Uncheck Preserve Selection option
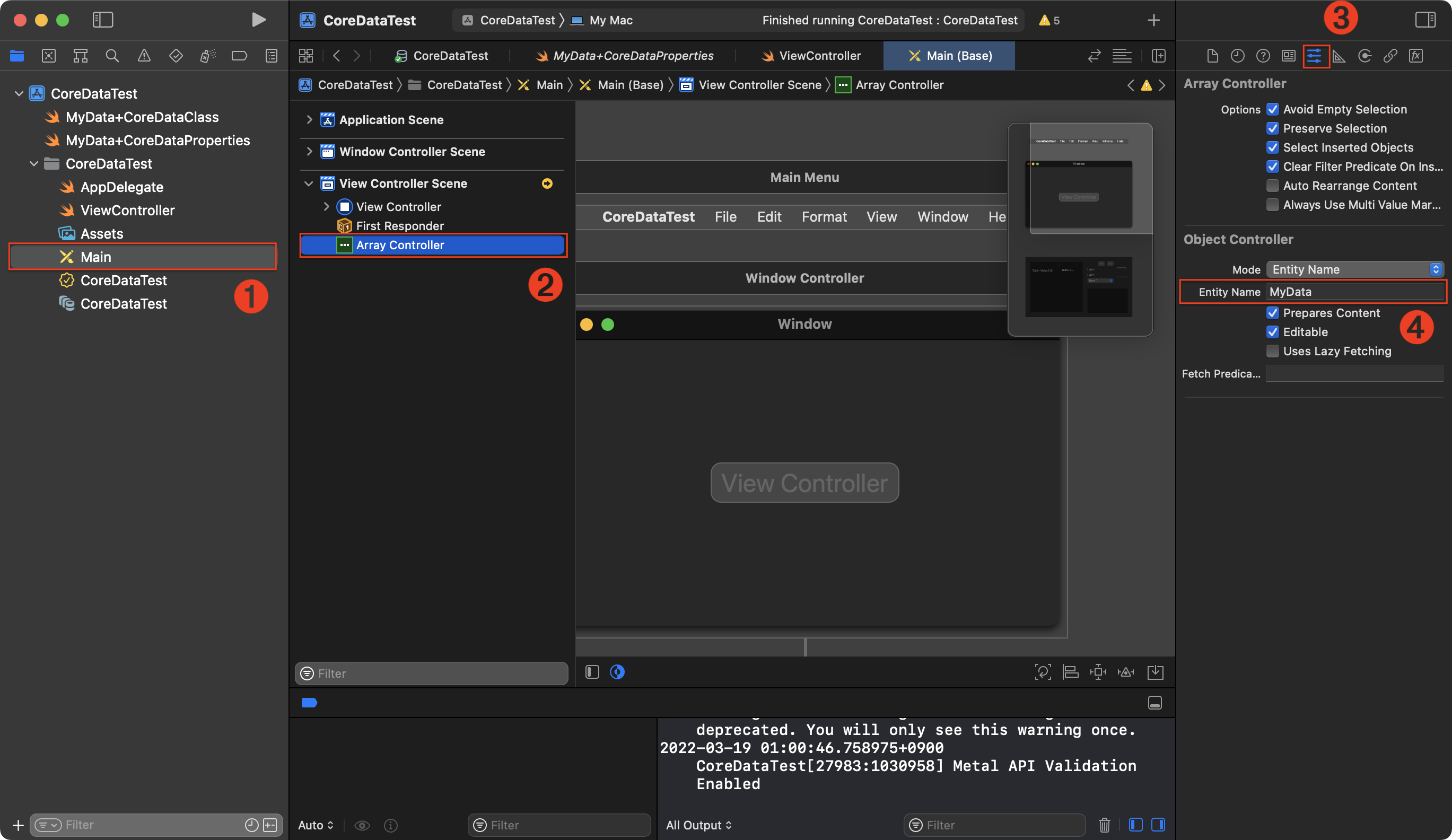This screenshot has width=1452, height=840. point(1273,128)
